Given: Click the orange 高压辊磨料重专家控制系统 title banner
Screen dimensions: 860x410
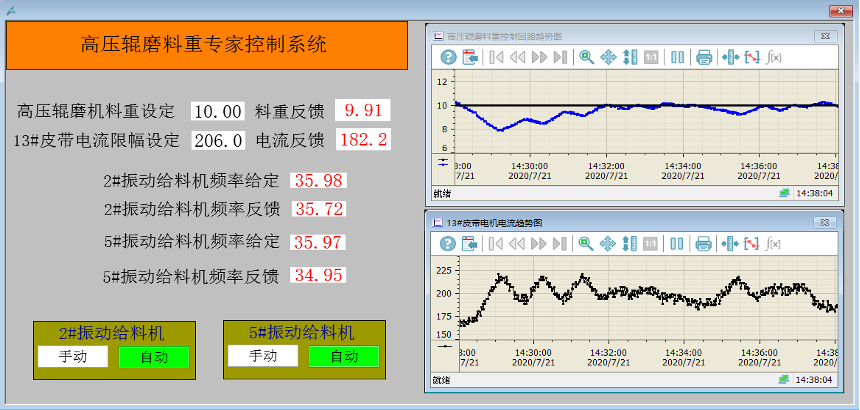Looking at the screenshot, I should pos(207,45).
